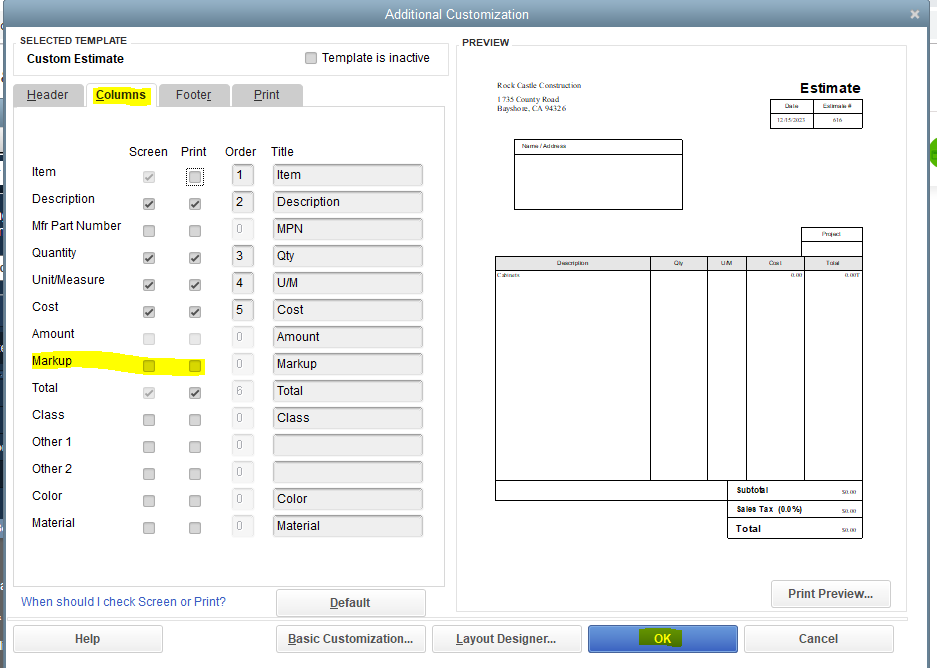Check Screen box for Color
Screen dimensions: 937x668
(x=149, y=501)
